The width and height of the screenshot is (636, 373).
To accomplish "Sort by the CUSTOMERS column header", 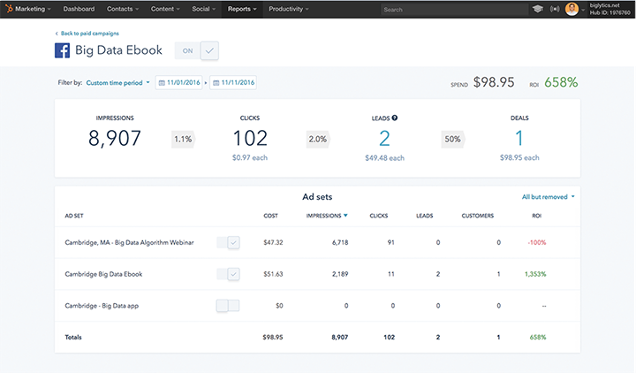I will click(x=478, y=216).
